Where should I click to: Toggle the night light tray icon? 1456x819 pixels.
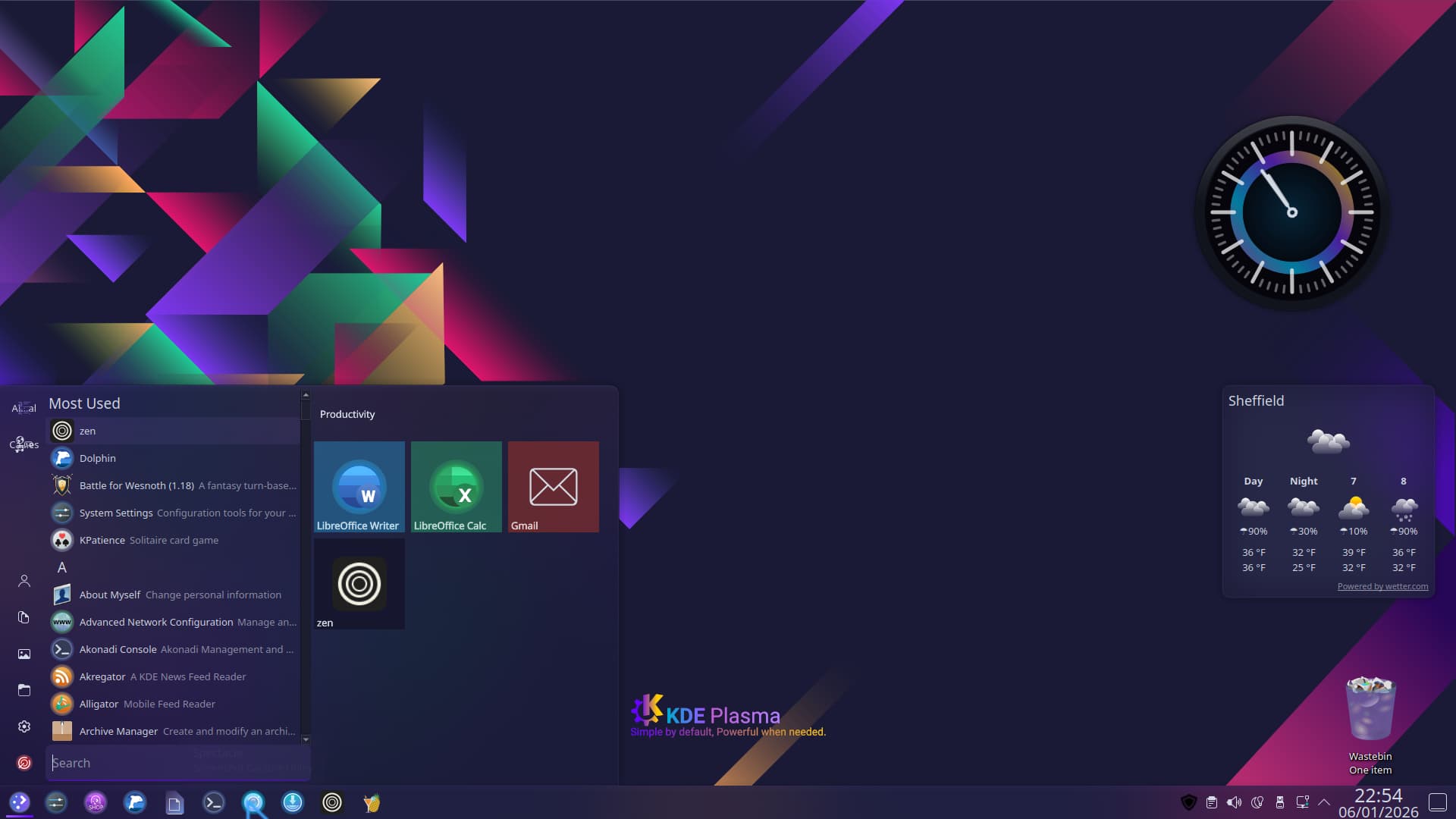pos(1257,802)
